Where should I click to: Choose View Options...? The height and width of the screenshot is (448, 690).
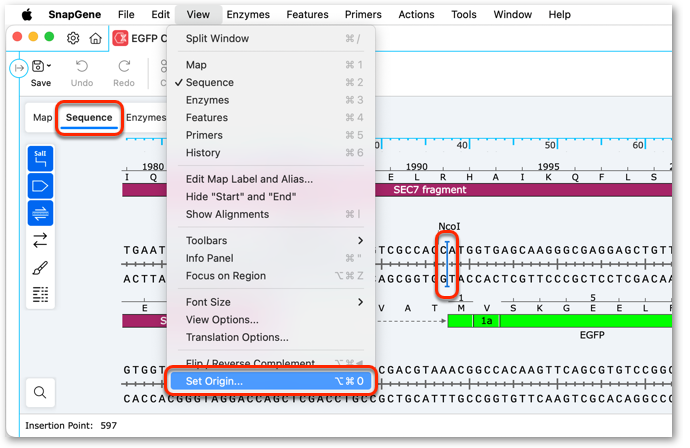(271, 320)
